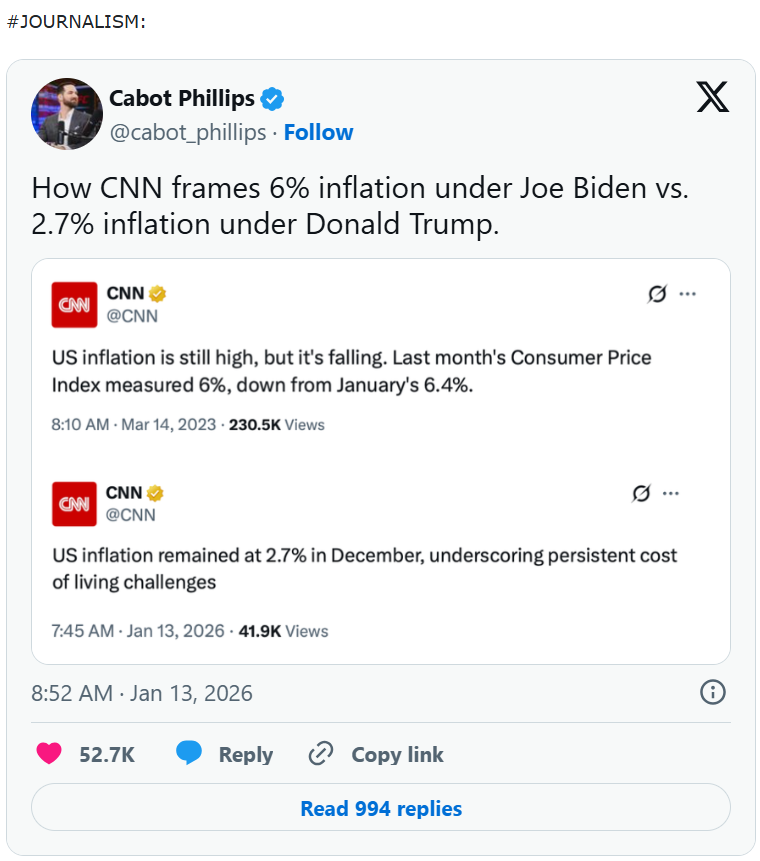Click the Cabot Phillips display name

[181, 99]
